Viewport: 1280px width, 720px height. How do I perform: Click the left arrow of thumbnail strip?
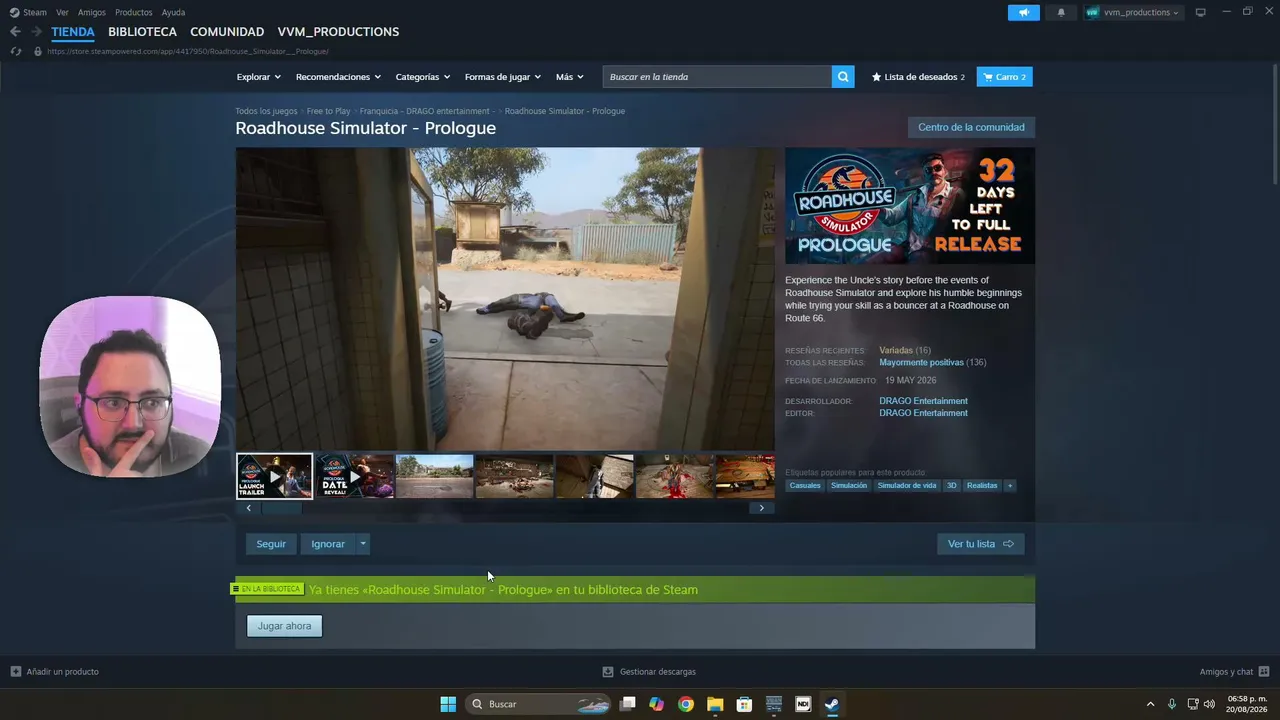point(249,508)
